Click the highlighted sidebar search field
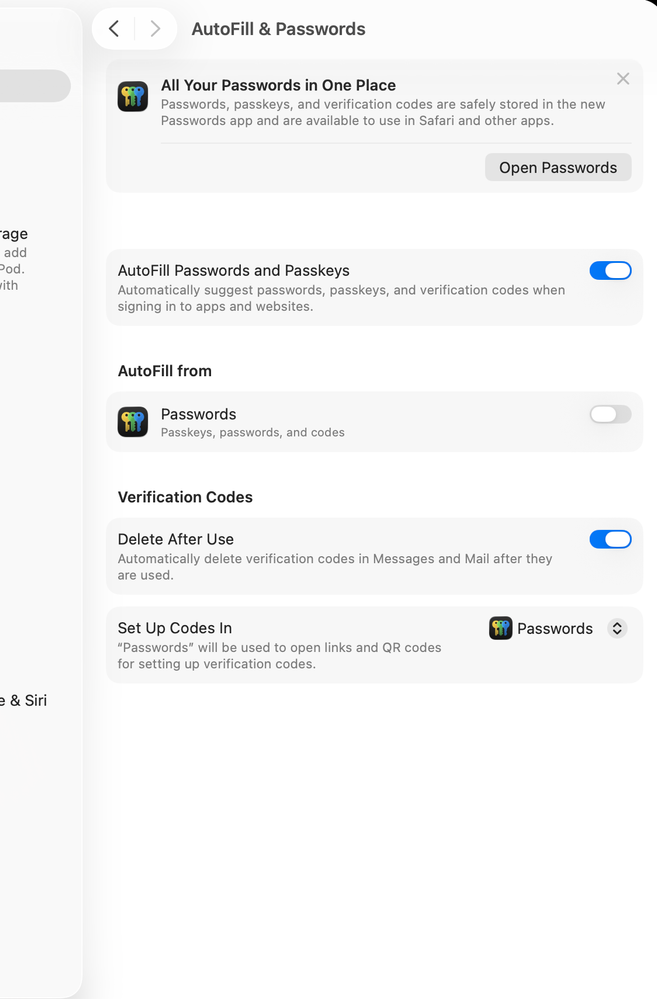Screen dimensions: 657x999 pyautogui.click(x=35, y=86)
